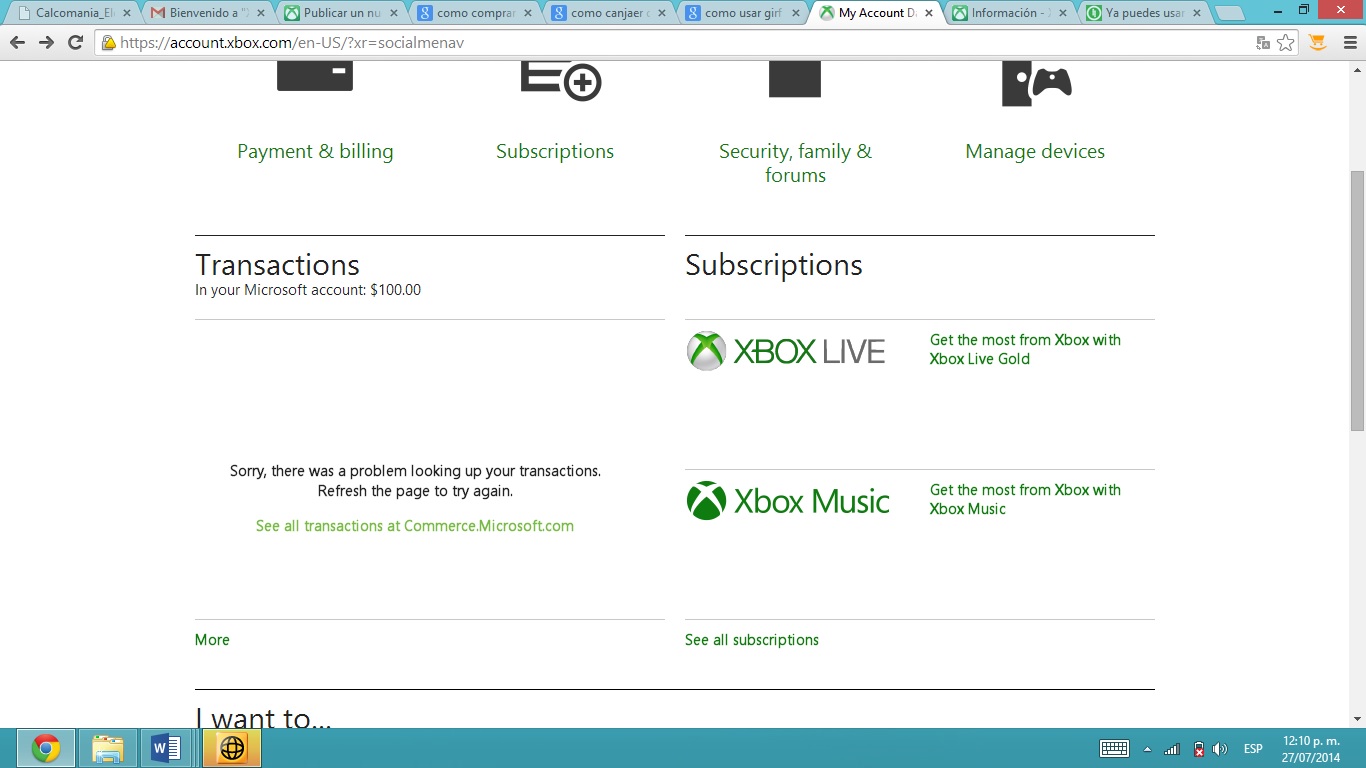Switch the ESP input language indicator
This screenshot has width=1366, height=768.
point(1253,749)
